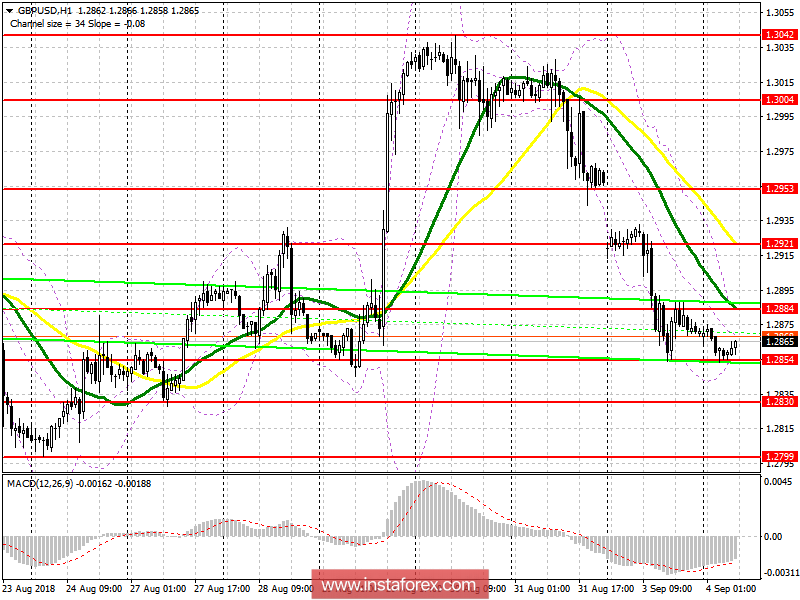This screenshot has width=800, height=600.
Task: Select the red 1.2921 level tag
Action: pos(780,244)
